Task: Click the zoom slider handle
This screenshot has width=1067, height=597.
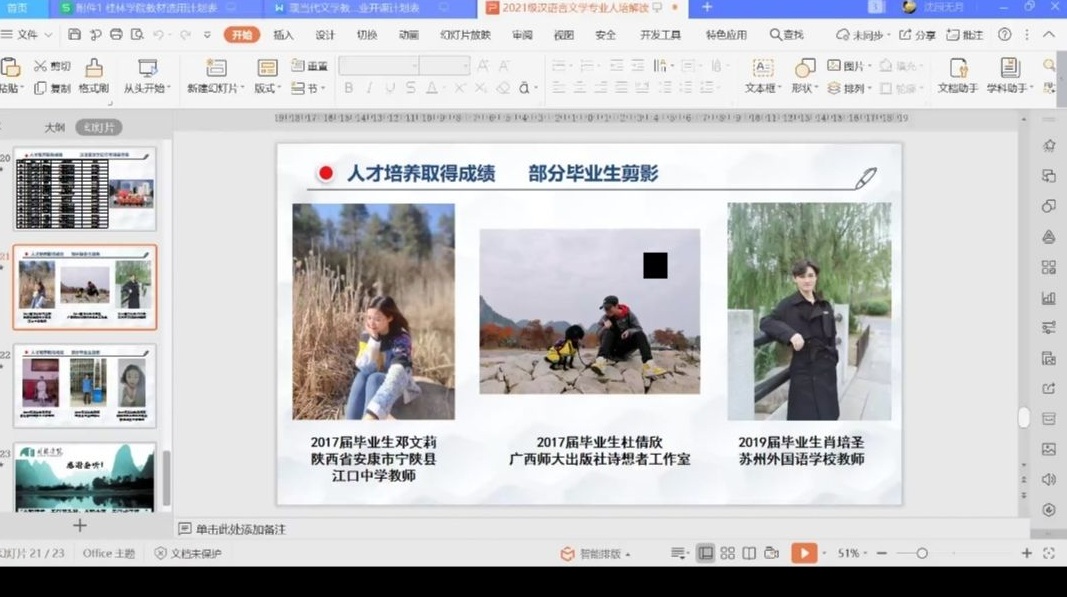Action: click(x=922, y=553)
